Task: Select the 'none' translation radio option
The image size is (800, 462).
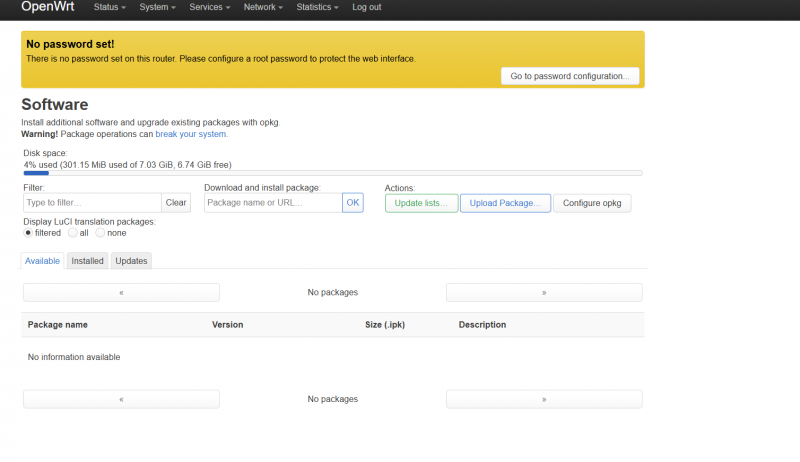Action: tap(100, 233)
